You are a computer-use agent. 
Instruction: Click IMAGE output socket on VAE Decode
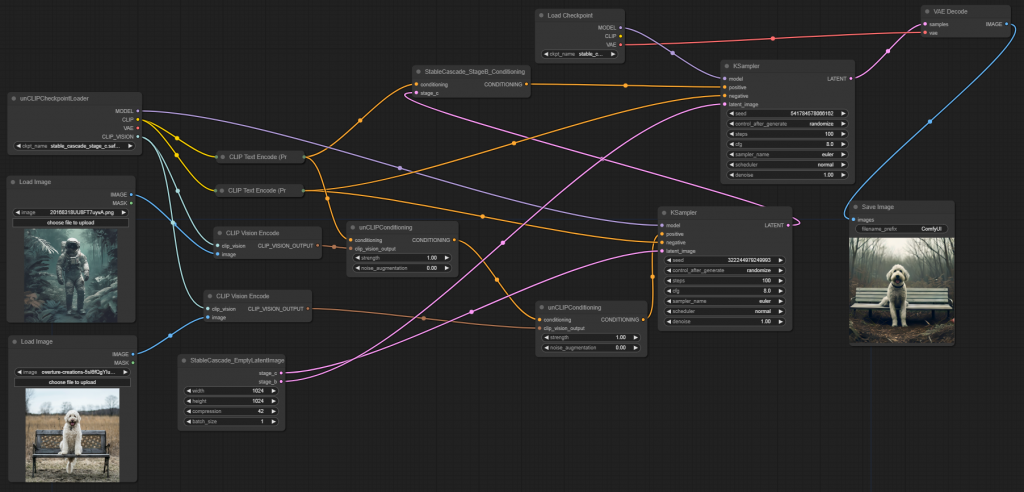1006,24
